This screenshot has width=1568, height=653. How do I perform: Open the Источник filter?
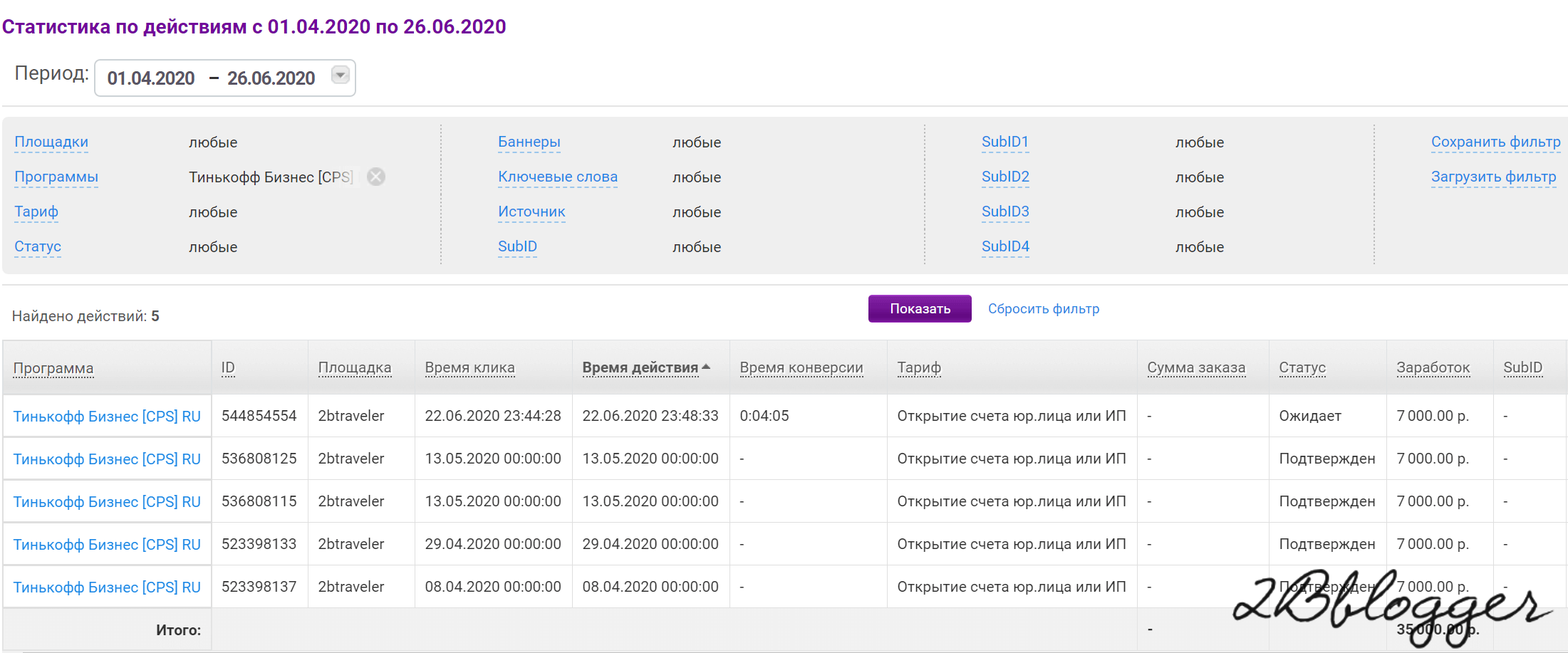531,211
